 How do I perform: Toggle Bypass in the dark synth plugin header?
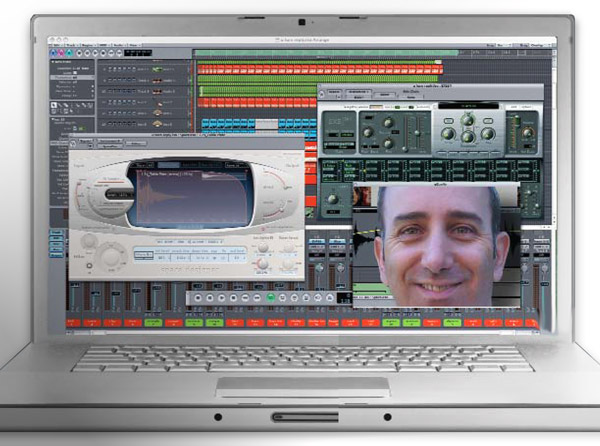(334, 92)
